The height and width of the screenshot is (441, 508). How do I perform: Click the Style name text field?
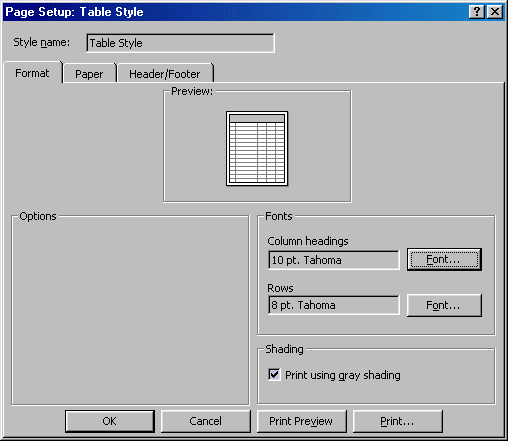[x=180, y=43]
